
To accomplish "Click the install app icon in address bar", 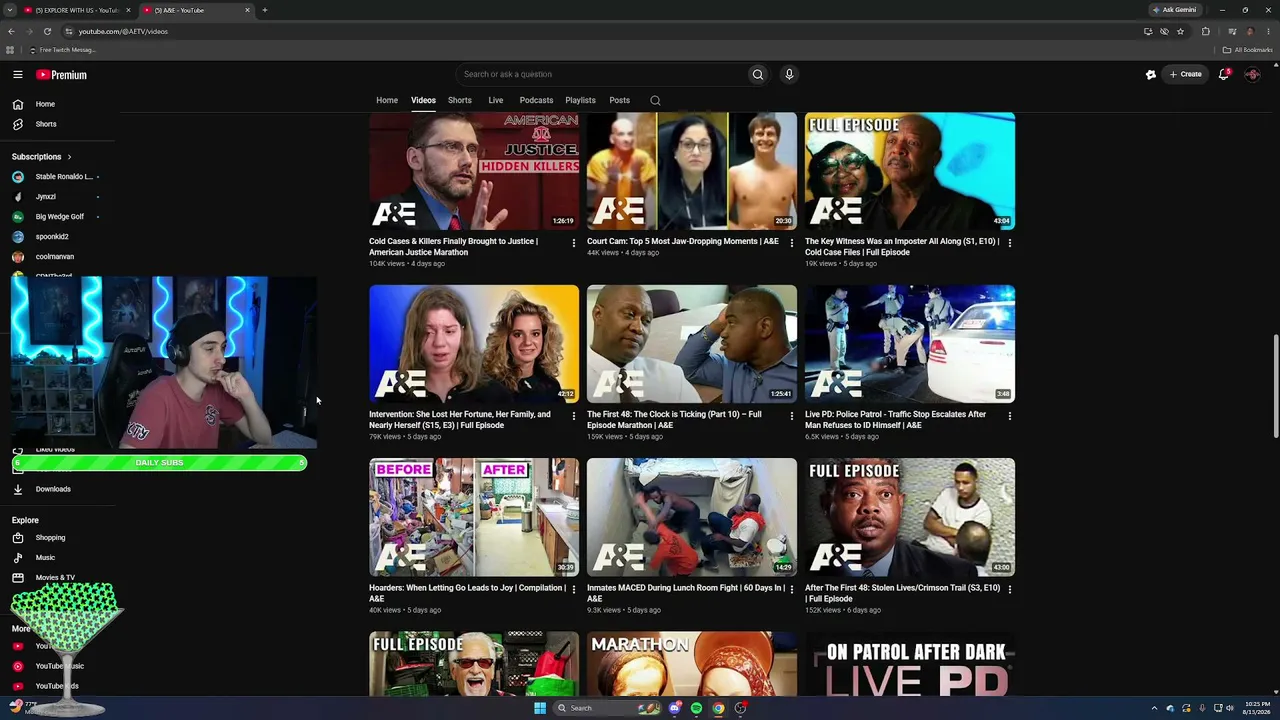I will coord(1148,31).
